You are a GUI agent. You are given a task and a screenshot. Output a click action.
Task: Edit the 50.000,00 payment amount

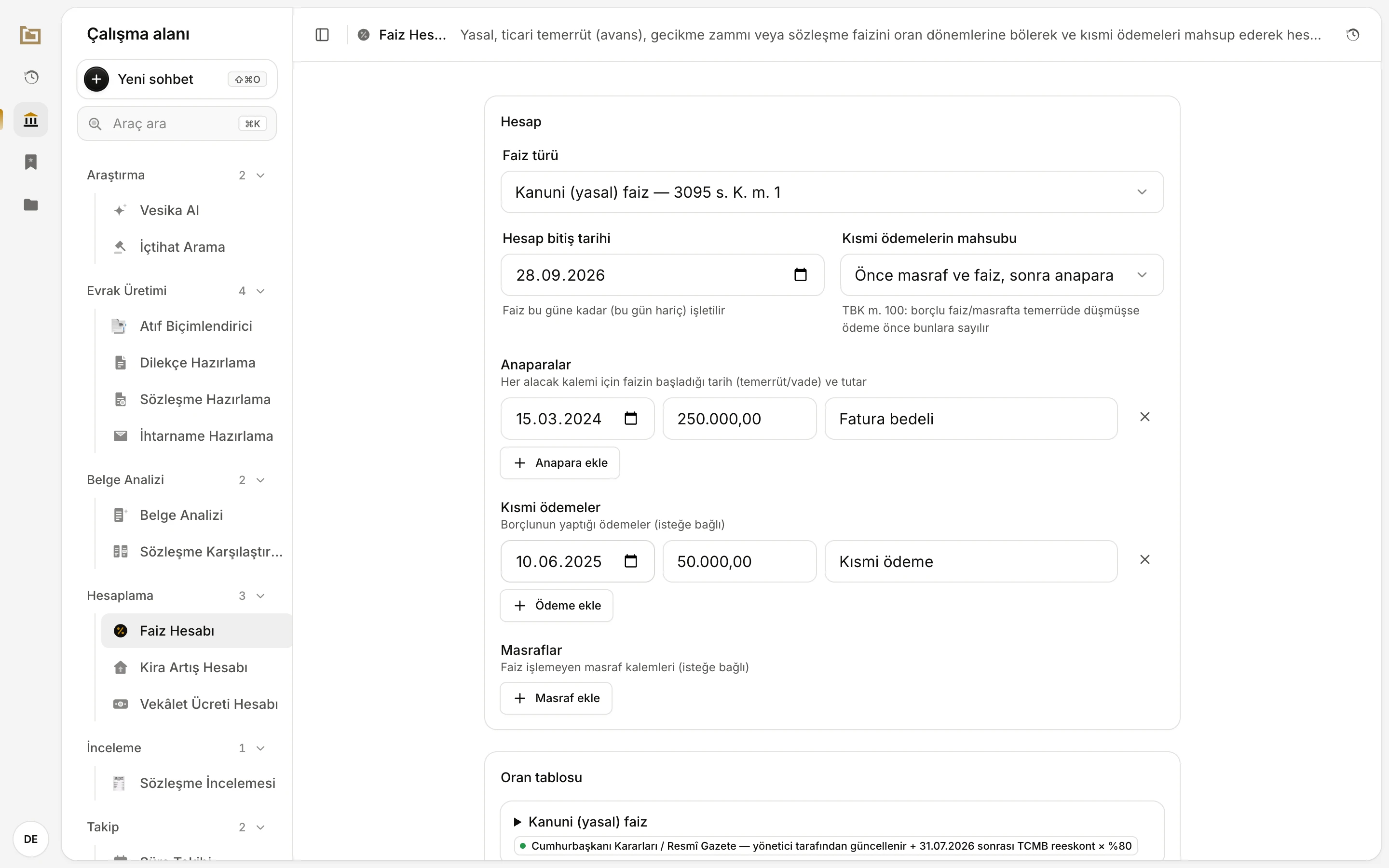[x=739, y=561]
